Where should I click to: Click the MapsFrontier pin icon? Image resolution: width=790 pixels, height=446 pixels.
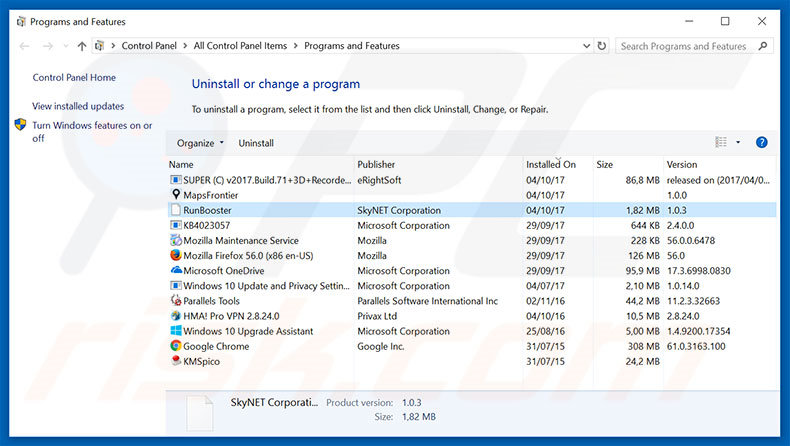click(176, 195)
